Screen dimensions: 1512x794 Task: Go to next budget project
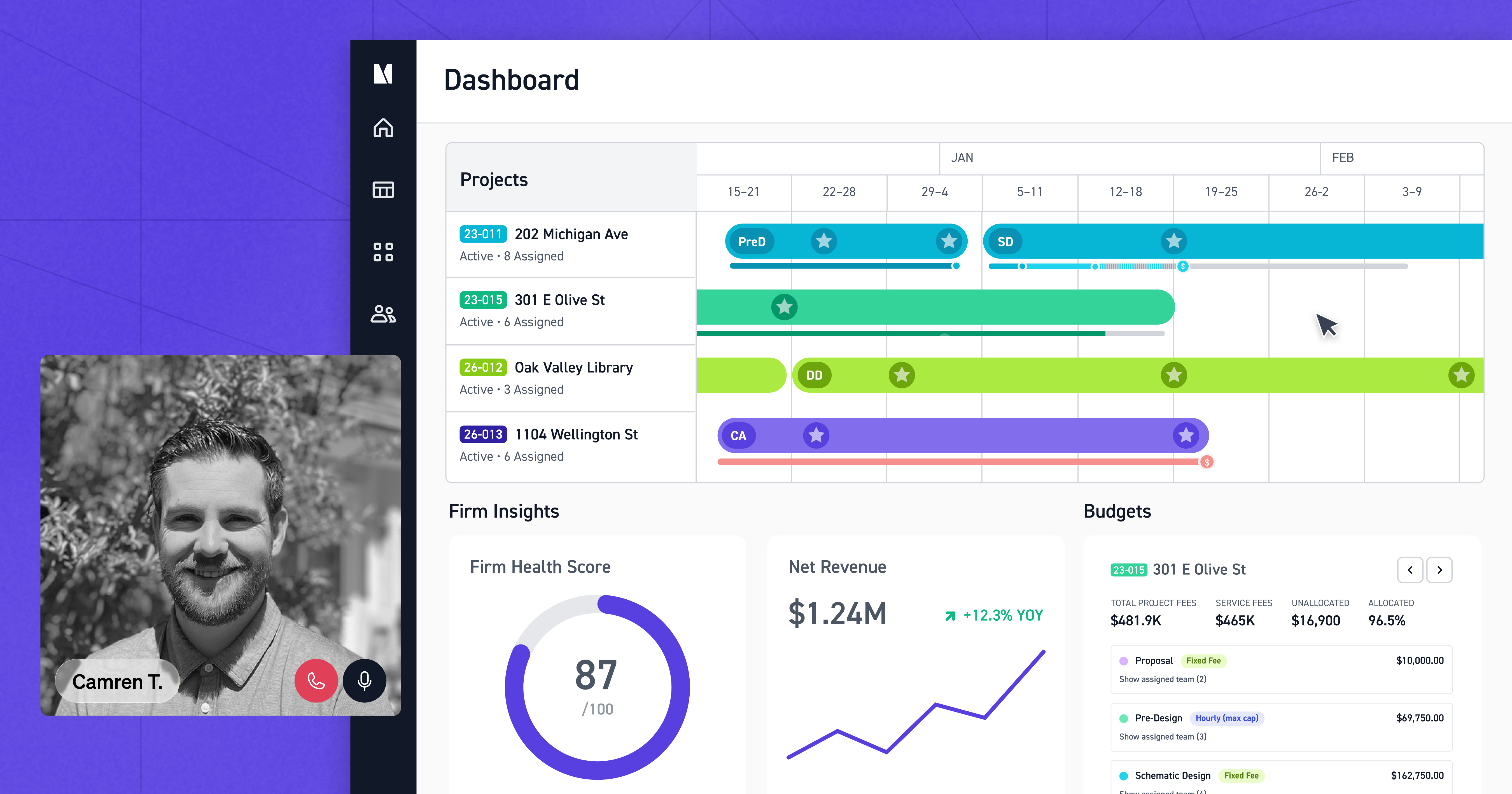tap(1439, 570)
